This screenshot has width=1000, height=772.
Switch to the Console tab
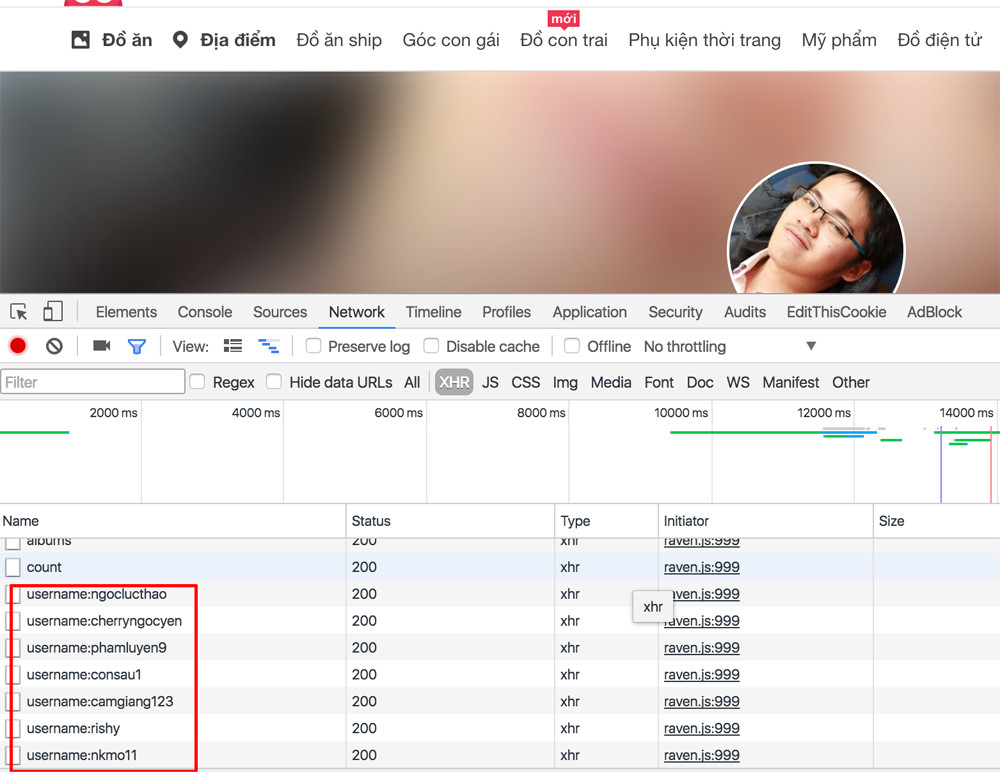205,312
